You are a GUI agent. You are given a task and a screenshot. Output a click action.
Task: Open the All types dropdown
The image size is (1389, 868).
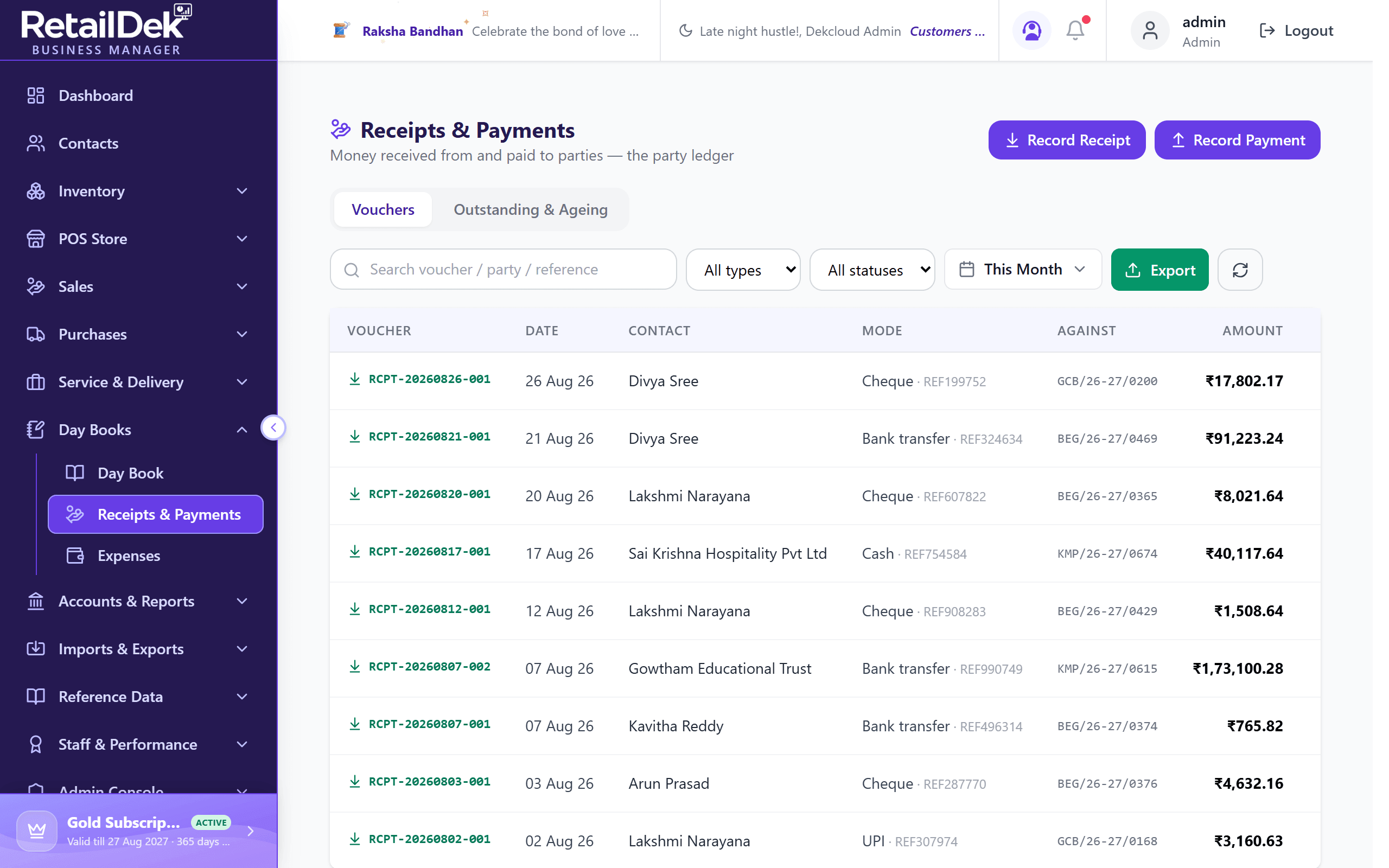click(x=743, y=270)
